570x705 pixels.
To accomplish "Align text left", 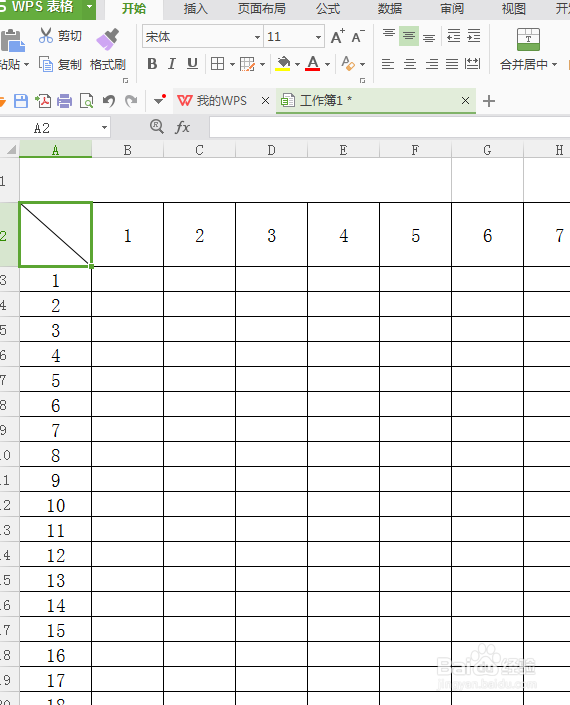I will click(388, 64).
